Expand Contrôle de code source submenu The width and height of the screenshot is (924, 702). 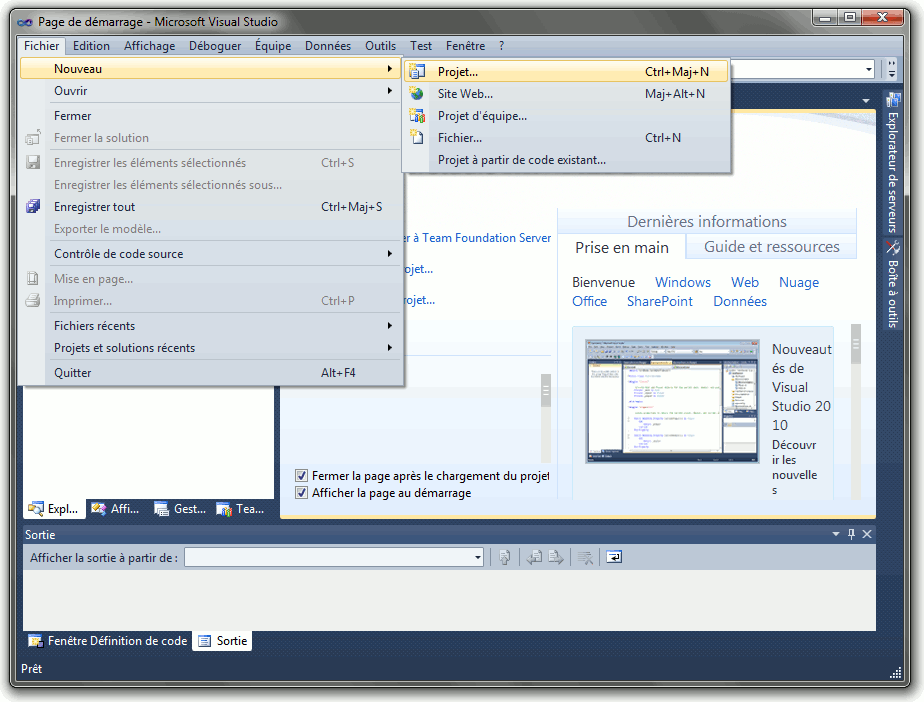(390, 253)
